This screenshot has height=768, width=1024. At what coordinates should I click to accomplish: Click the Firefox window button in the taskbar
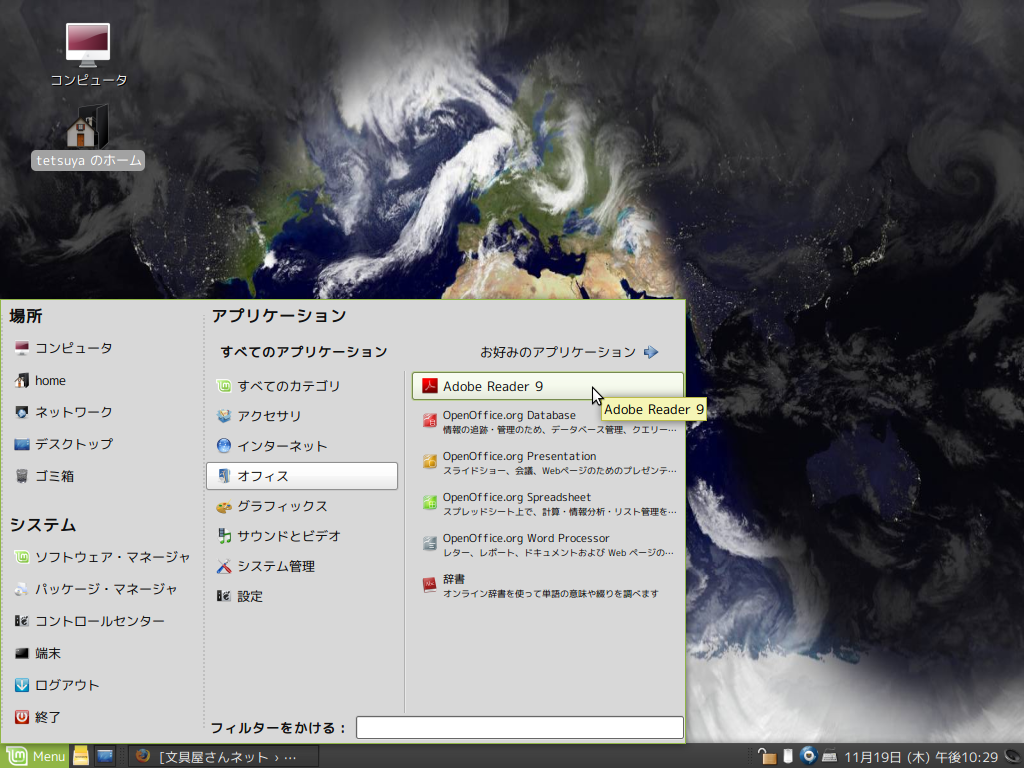(224, 756)
